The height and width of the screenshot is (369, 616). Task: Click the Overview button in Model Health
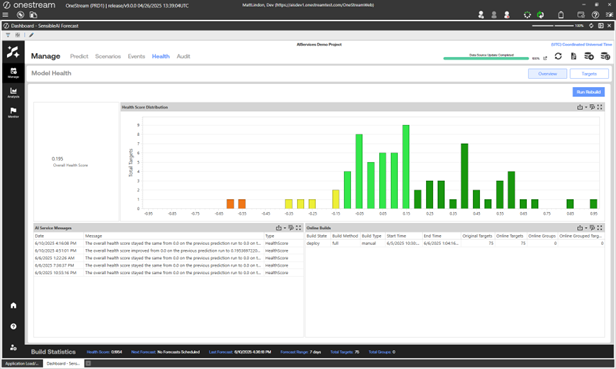coord(547,73)
